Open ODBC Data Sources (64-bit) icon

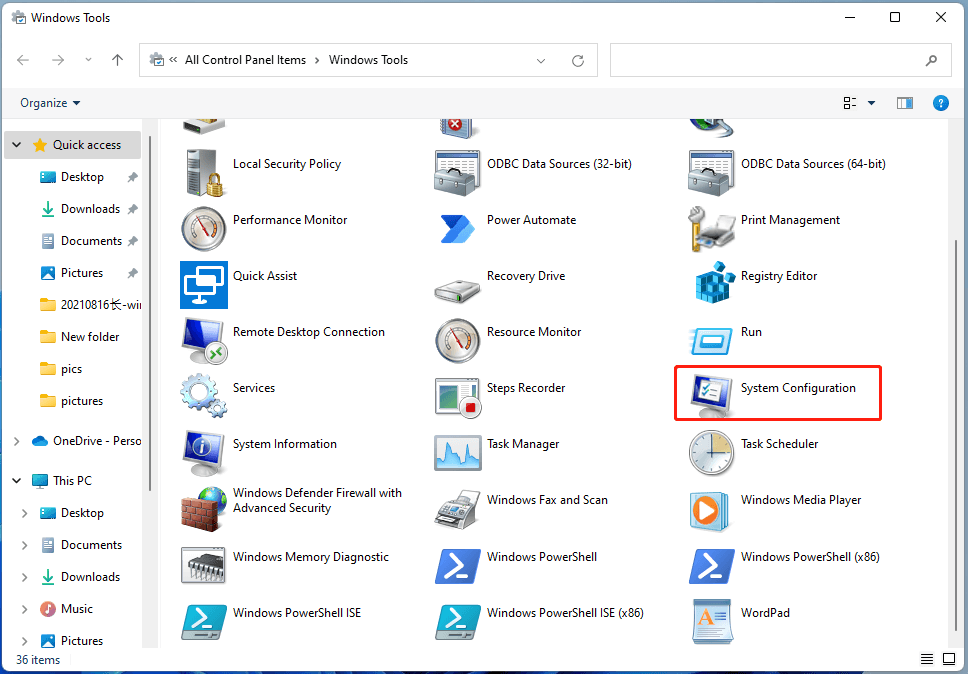tap(711, 173)
